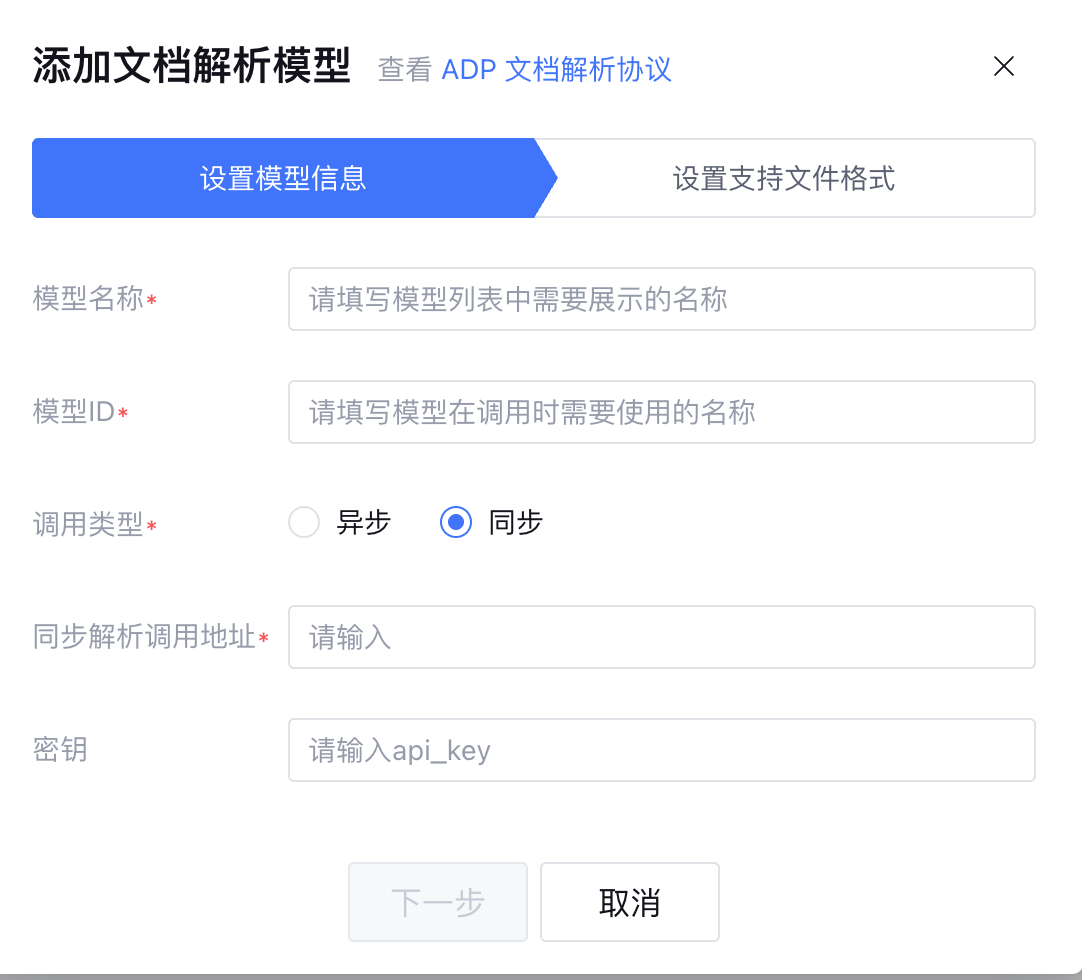Click the 取消 button
This screenshot has width=1082, height=980.
pos(629,902)
